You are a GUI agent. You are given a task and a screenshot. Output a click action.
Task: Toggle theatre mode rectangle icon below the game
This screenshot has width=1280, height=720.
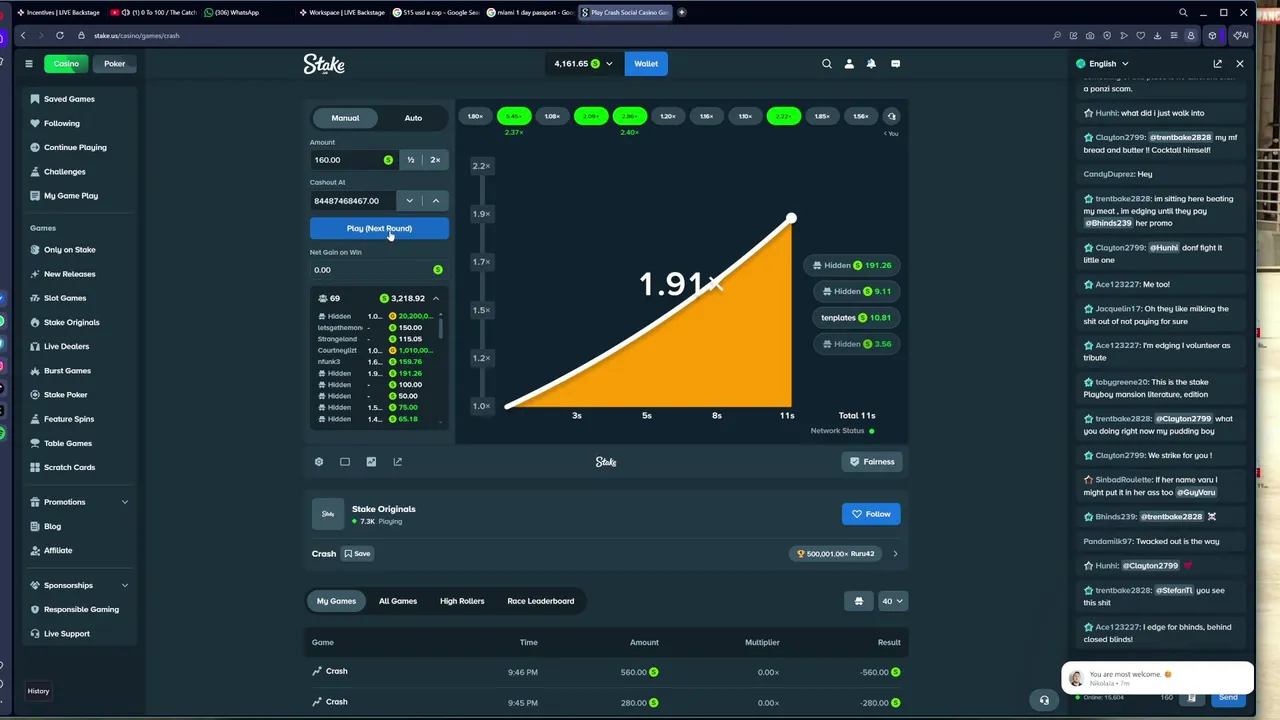[345, 462]
